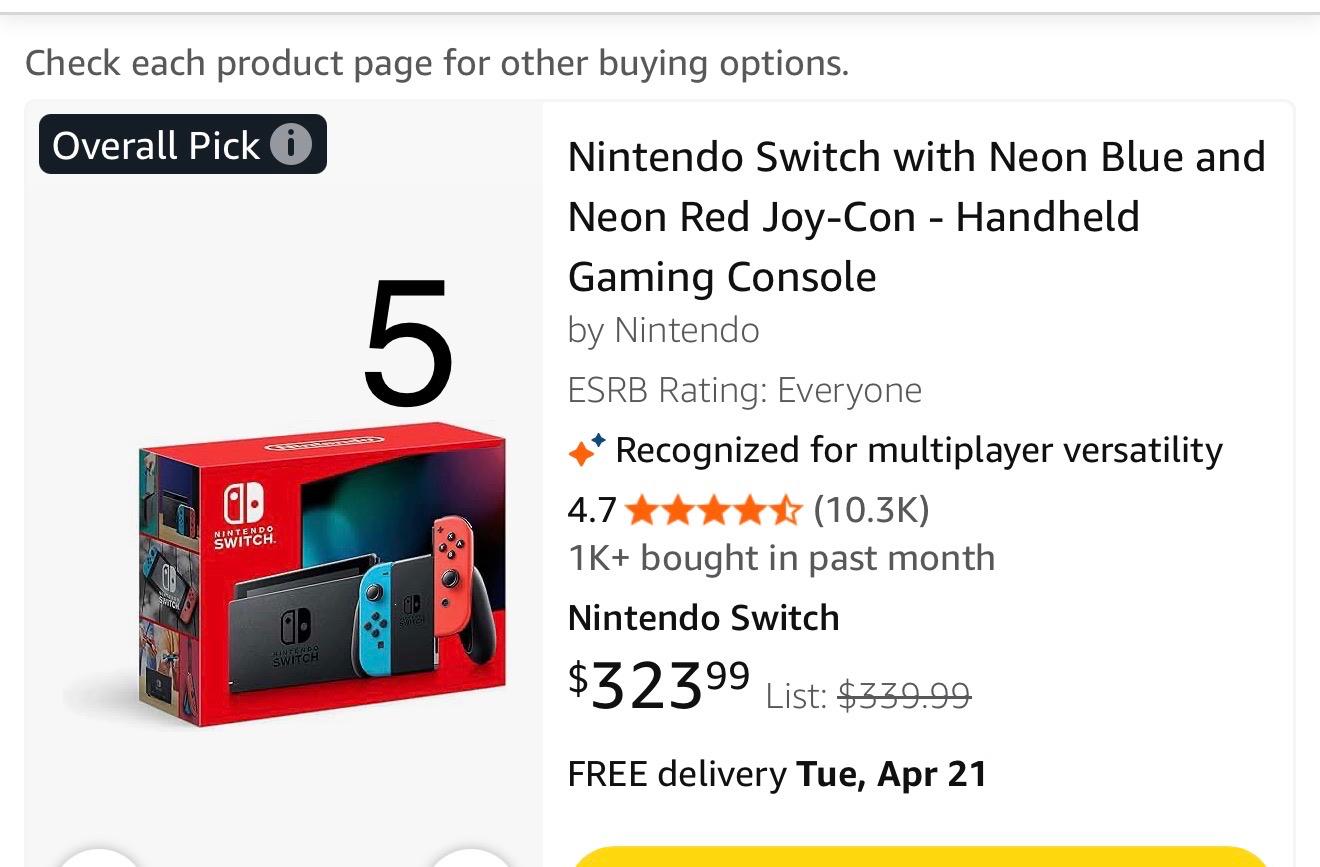Click the struck-through $339.99 list price
The height and width of the screenshot is (867, 1320).
903,695
